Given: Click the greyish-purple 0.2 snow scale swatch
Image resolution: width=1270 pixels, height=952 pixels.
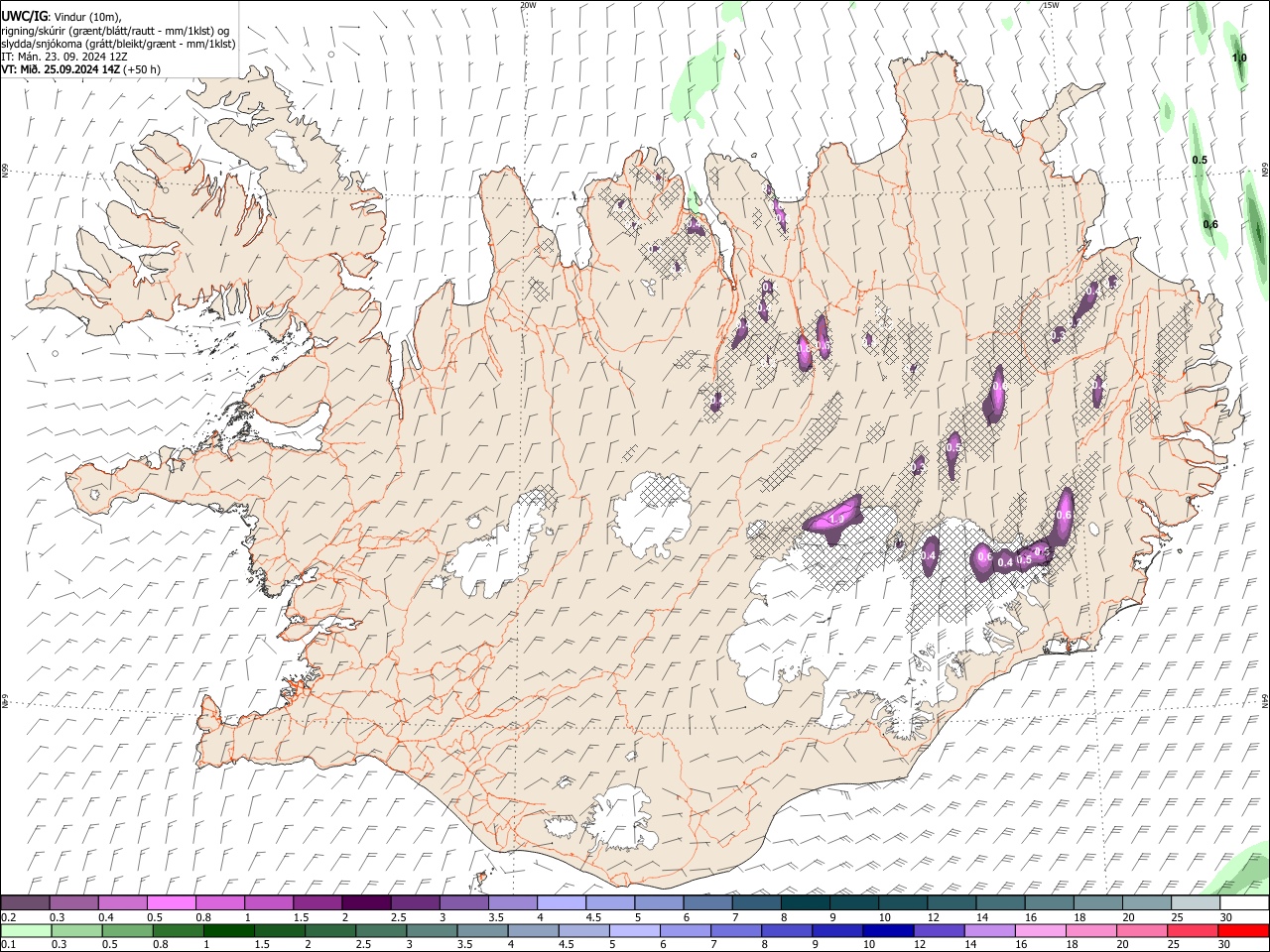Looking at the screenshot, I should (x=26, y=902).
